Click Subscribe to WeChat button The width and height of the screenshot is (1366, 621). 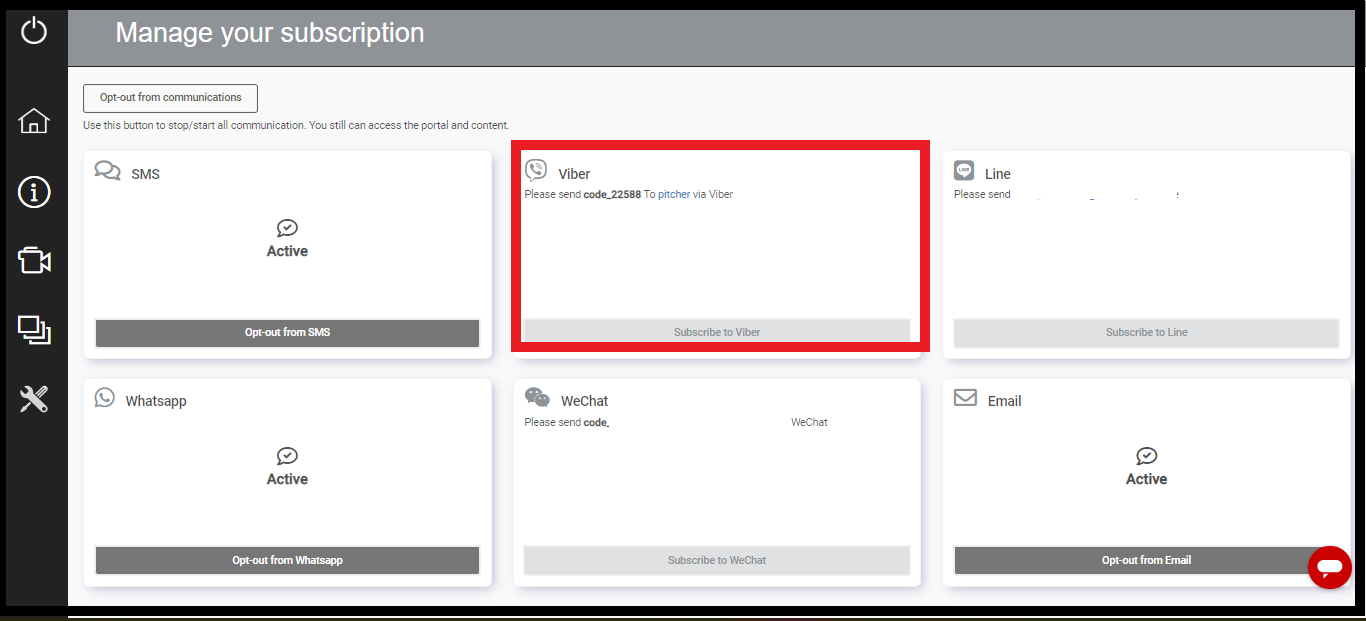(716, 560)
